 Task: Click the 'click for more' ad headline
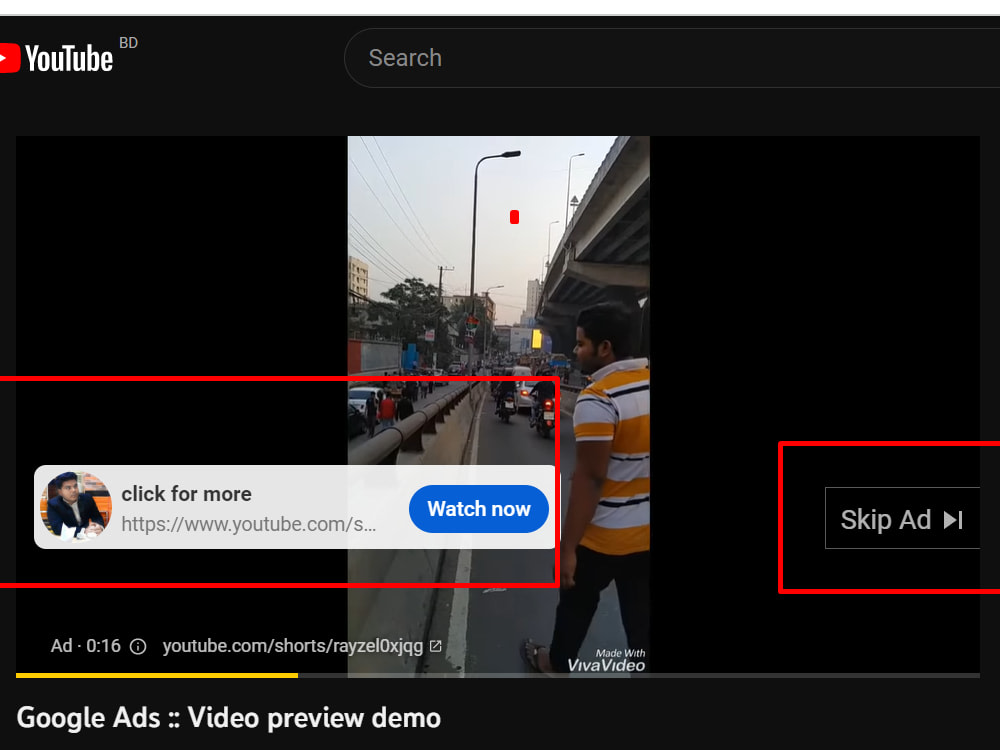186,494
